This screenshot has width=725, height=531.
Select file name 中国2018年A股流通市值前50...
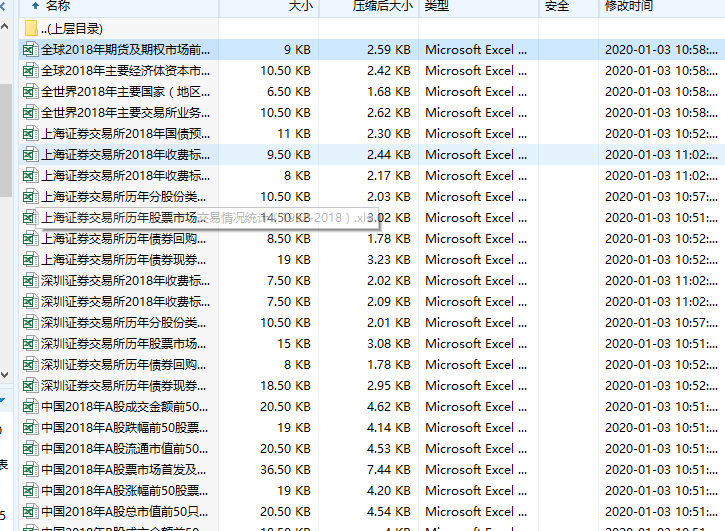(124, 449)
